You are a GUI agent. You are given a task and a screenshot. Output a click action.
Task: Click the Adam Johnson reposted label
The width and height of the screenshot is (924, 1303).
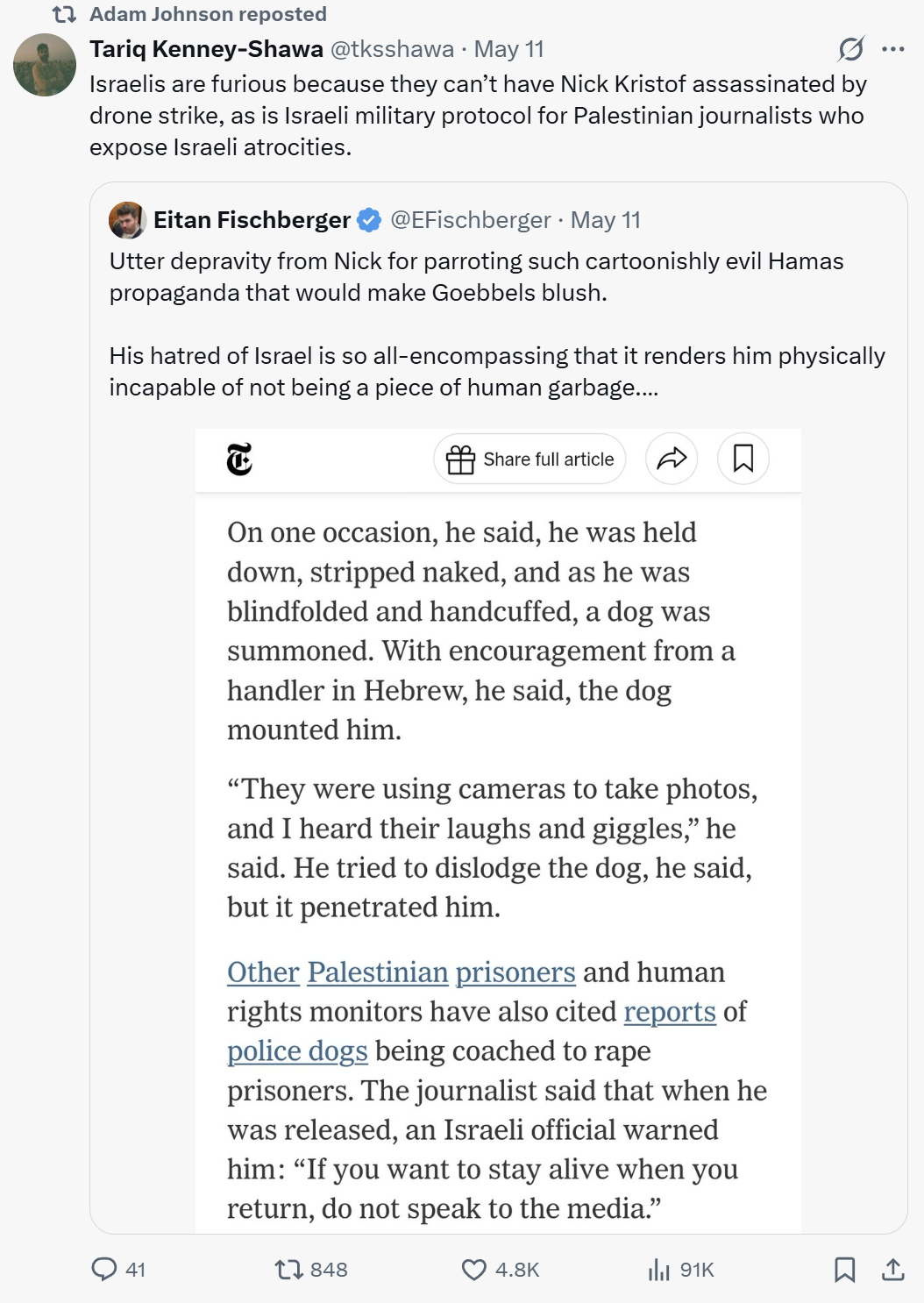(x=208, y=14)
